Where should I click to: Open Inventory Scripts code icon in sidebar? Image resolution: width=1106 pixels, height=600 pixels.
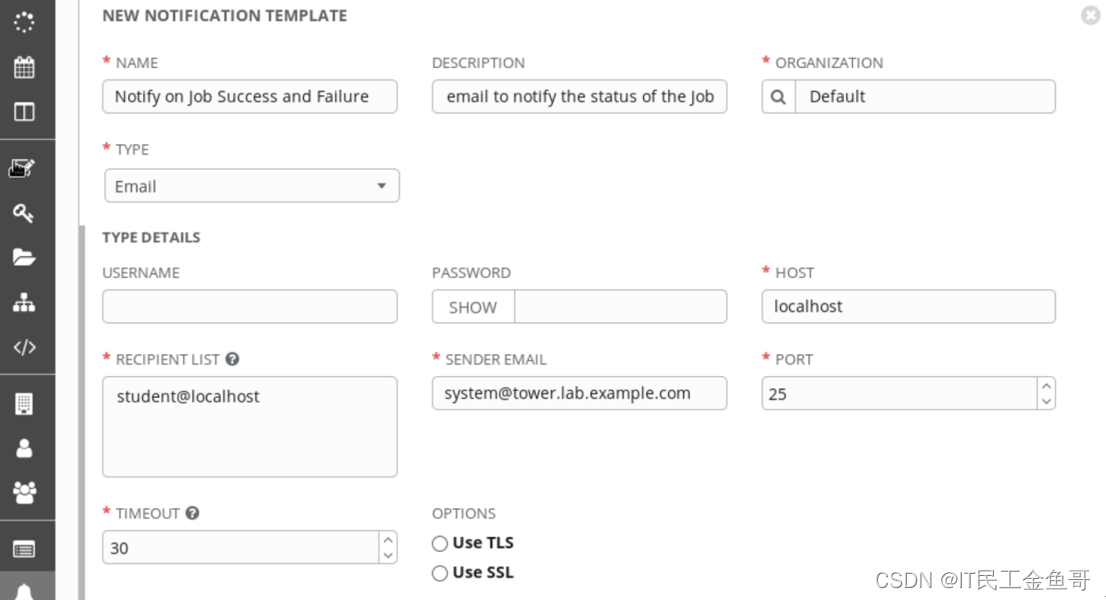24,348
